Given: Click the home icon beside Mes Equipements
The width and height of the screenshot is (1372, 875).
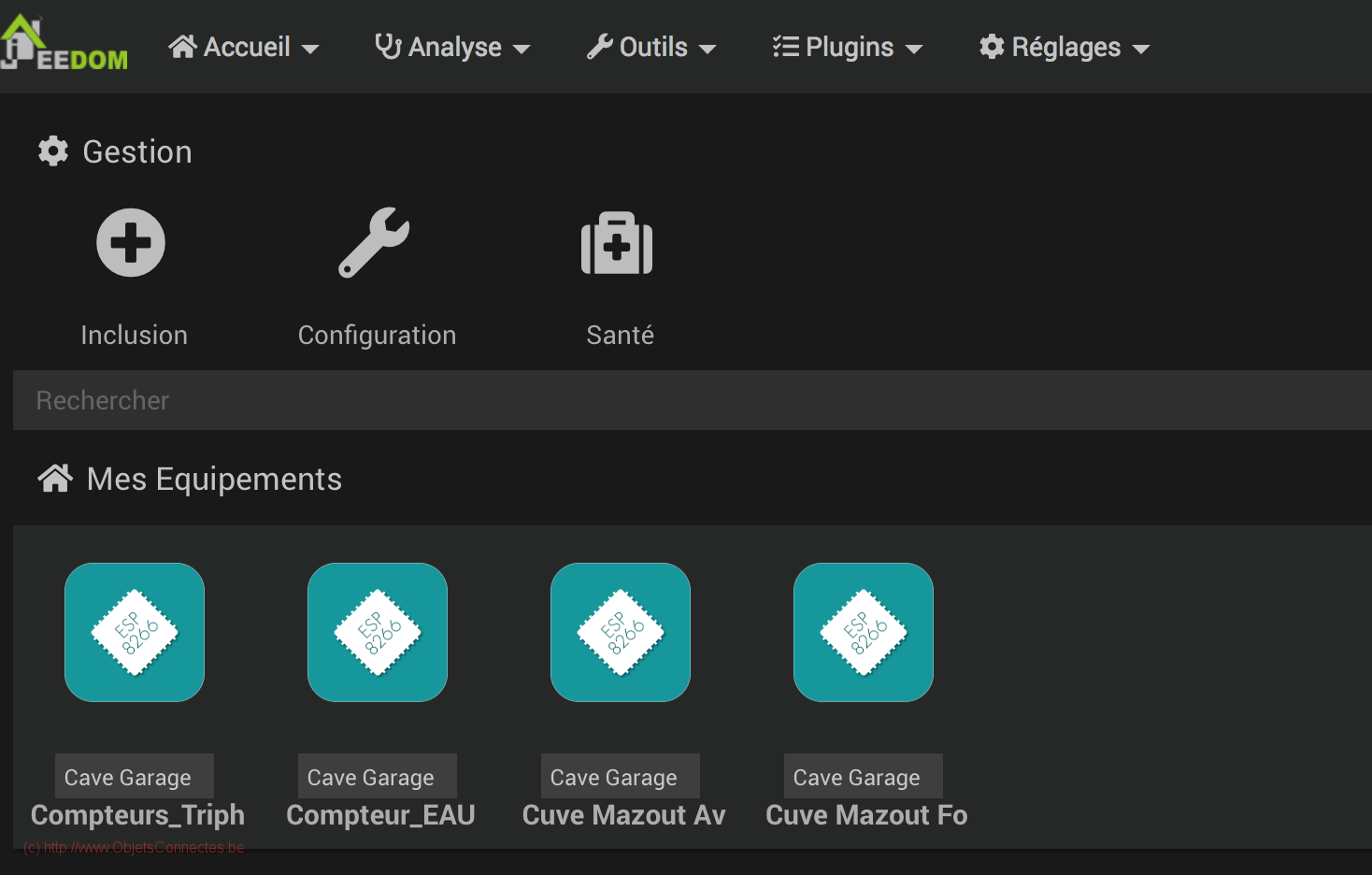Looking at the screenshot, I should (55, 478).
